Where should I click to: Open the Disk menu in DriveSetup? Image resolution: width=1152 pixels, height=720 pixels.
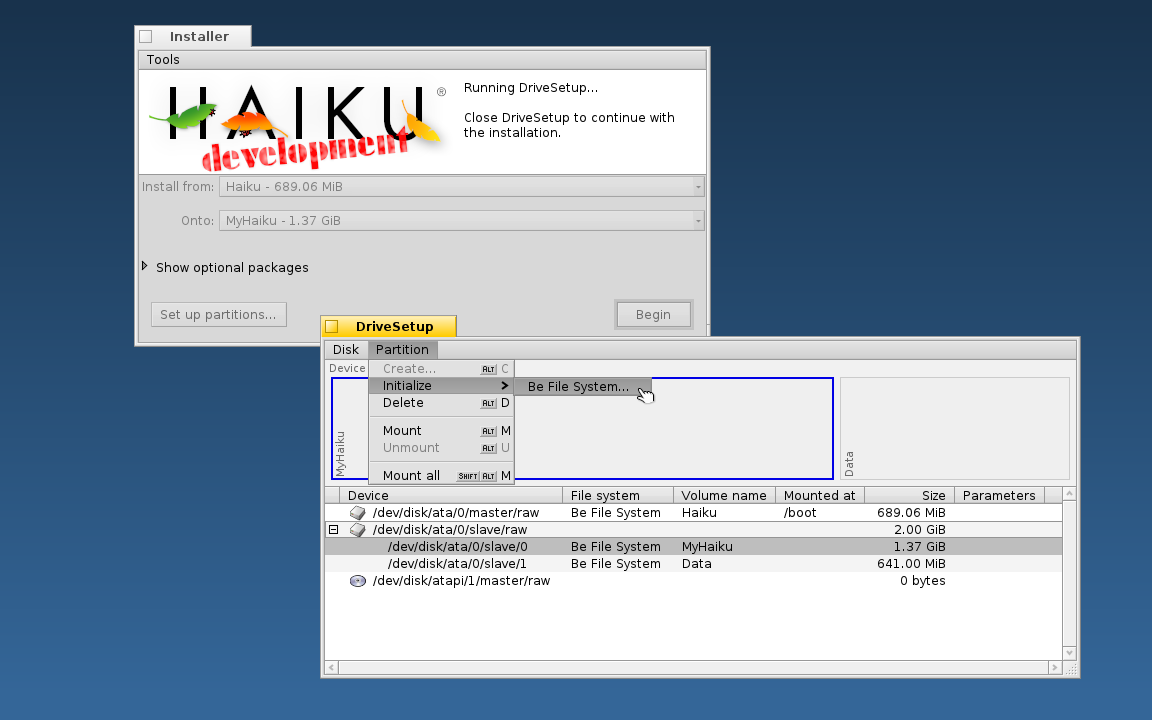pyautogui.click(x=345, y=350)
